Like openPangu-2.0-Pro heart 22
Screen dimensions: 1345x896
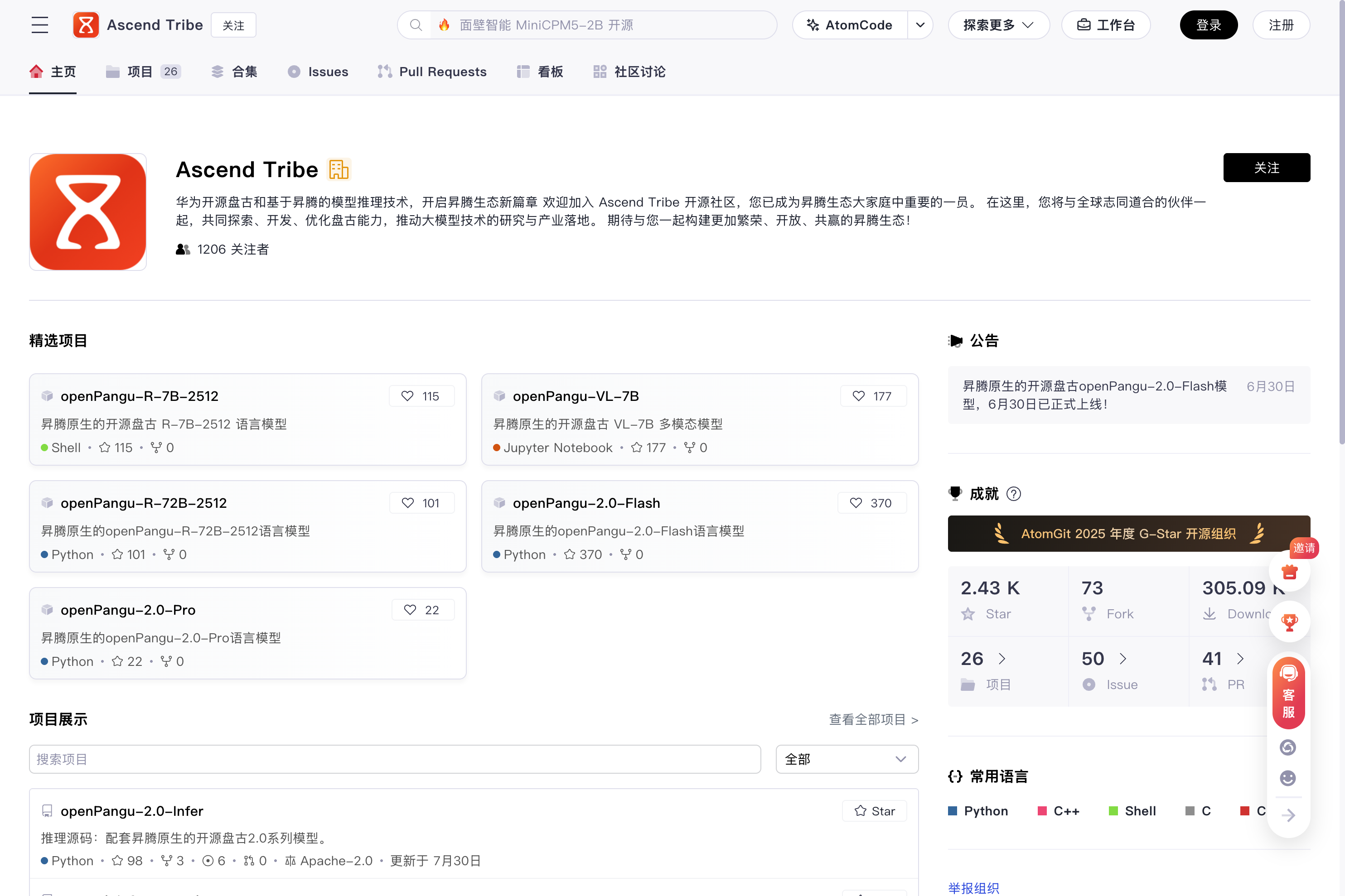click(422, 610)
